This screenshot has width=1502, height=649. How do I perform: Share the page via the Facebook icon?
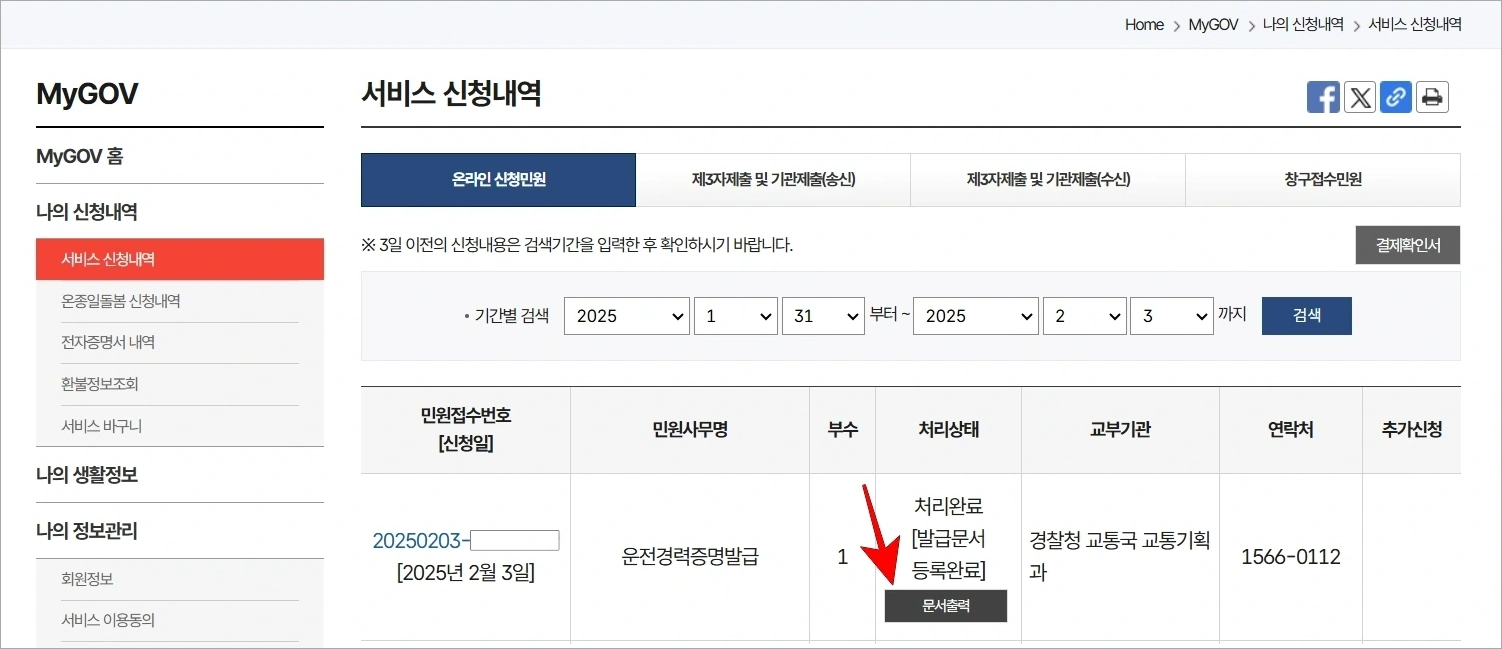(1323, 96)
